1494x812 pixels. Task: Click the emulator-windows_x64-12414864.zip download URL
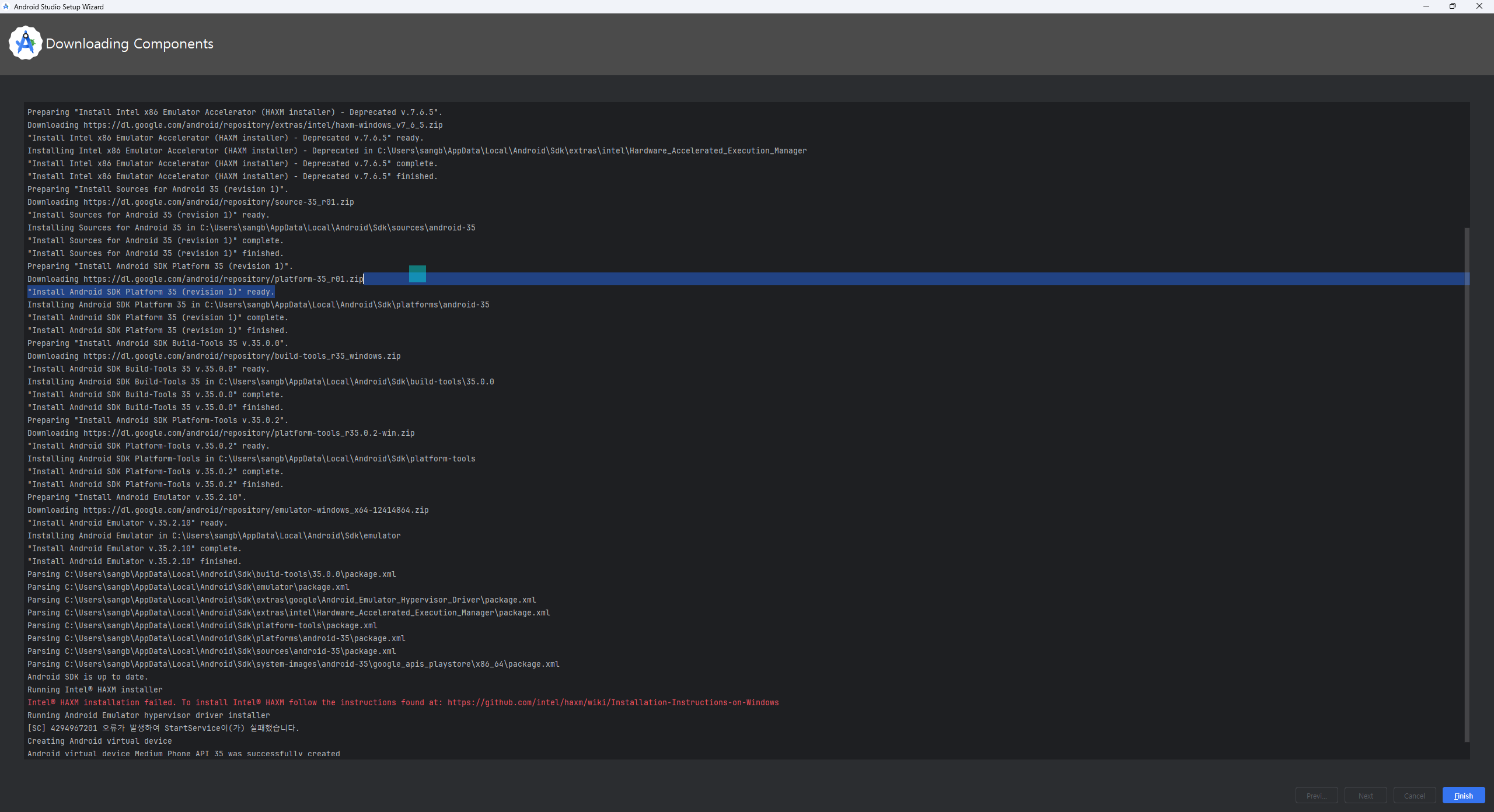pyautogui.click(x=256, y=510)
